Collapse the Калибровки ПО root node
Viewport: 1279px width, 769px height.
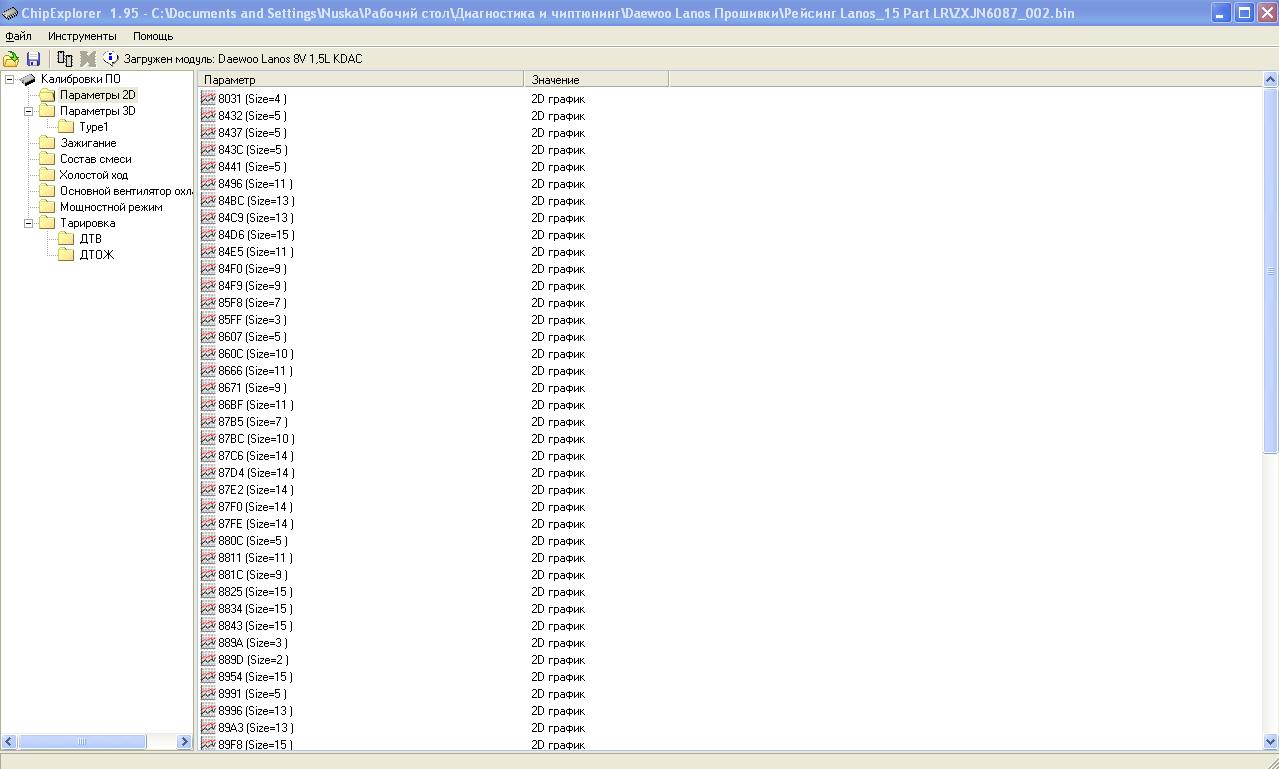[10, 79]
